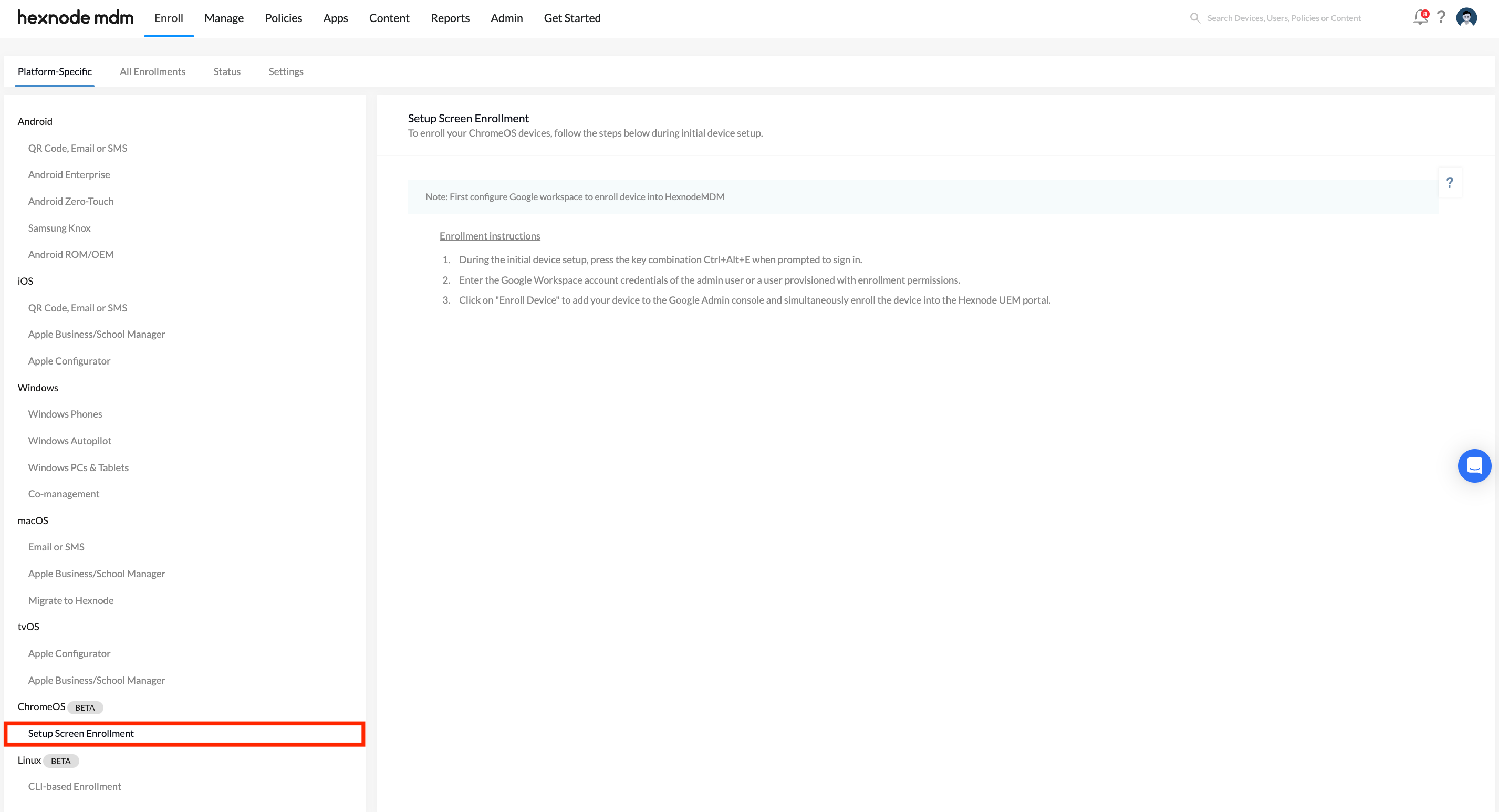Open the notifications bell icon

click(x=1420, y=17)
